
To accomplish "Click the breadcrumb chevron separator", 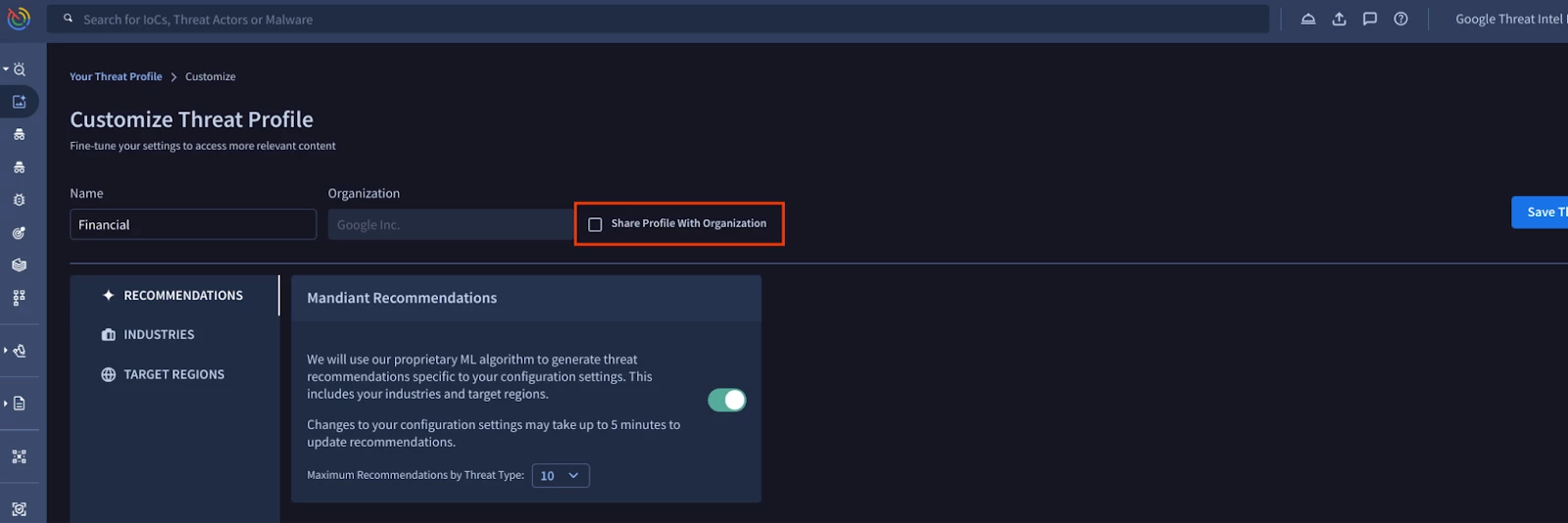I will pos(173,76).
